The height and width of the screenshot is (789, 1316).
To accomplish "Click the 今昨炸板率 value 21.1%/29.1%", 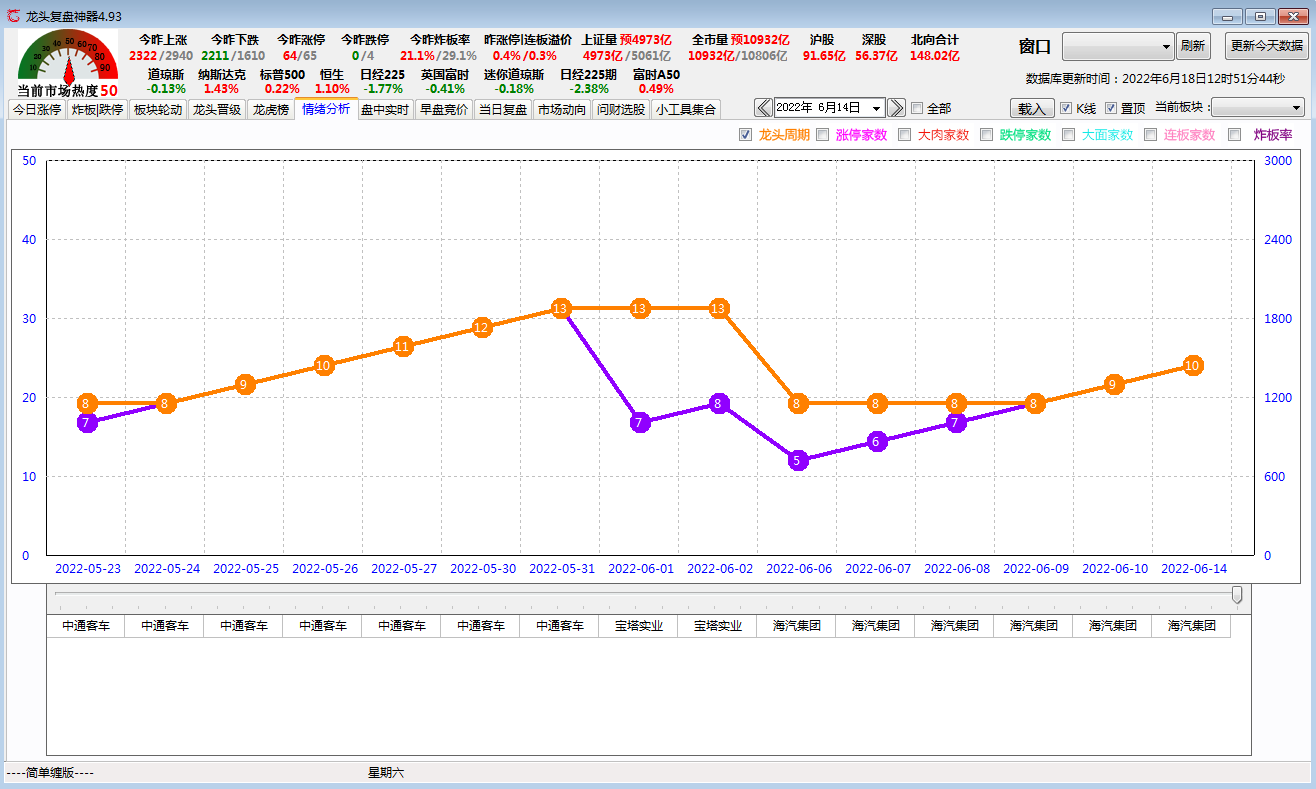I will 439,56.
